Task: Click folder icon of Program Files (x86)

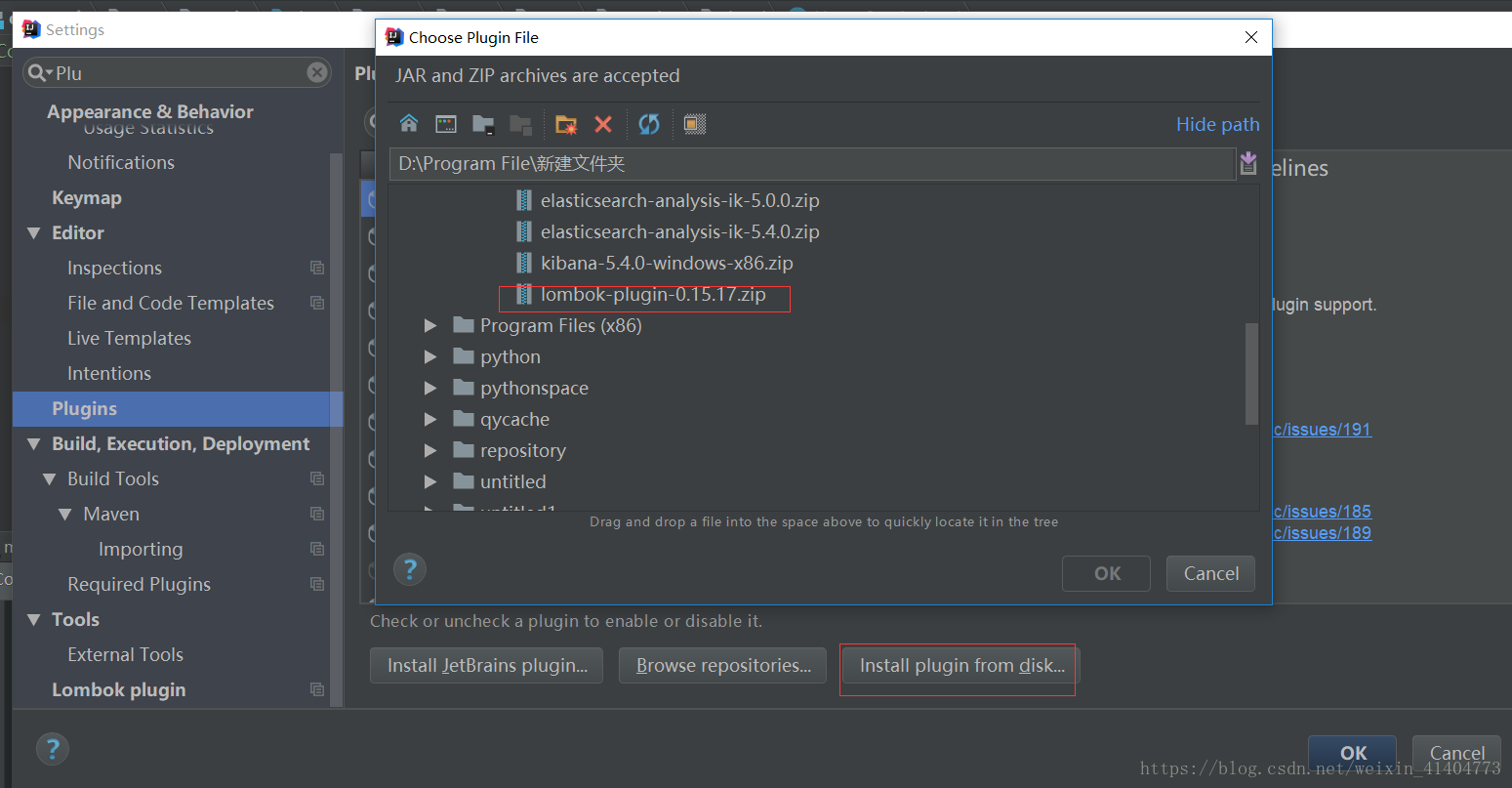Action: coord(464,325)
